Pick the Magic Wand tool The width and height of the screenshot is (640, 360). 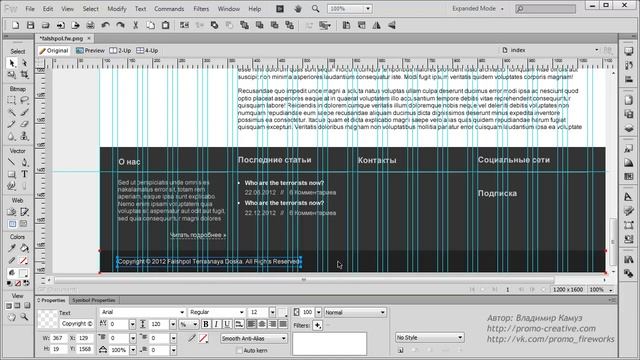coord(11,112)
